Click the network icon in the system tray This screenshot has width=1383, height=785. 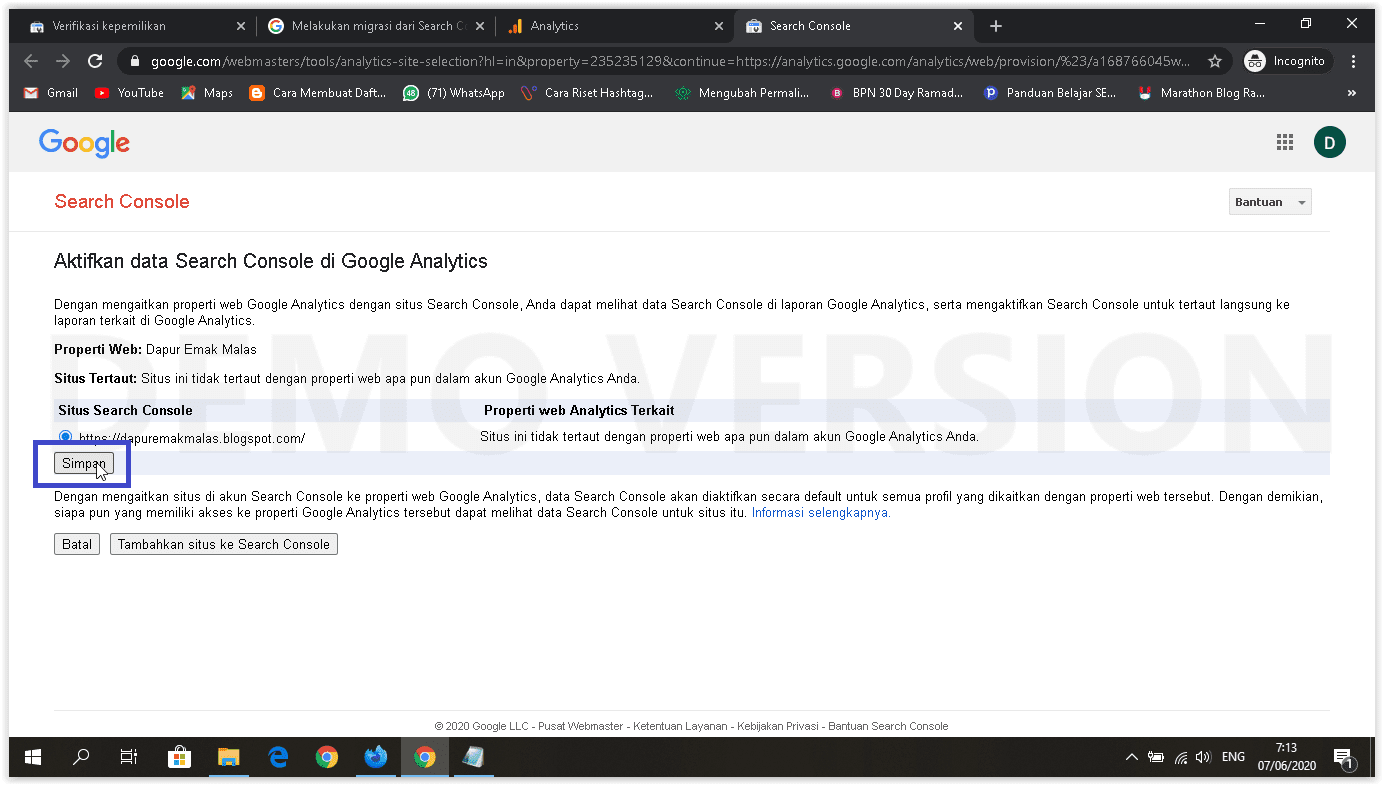[x=1180, y=757]
